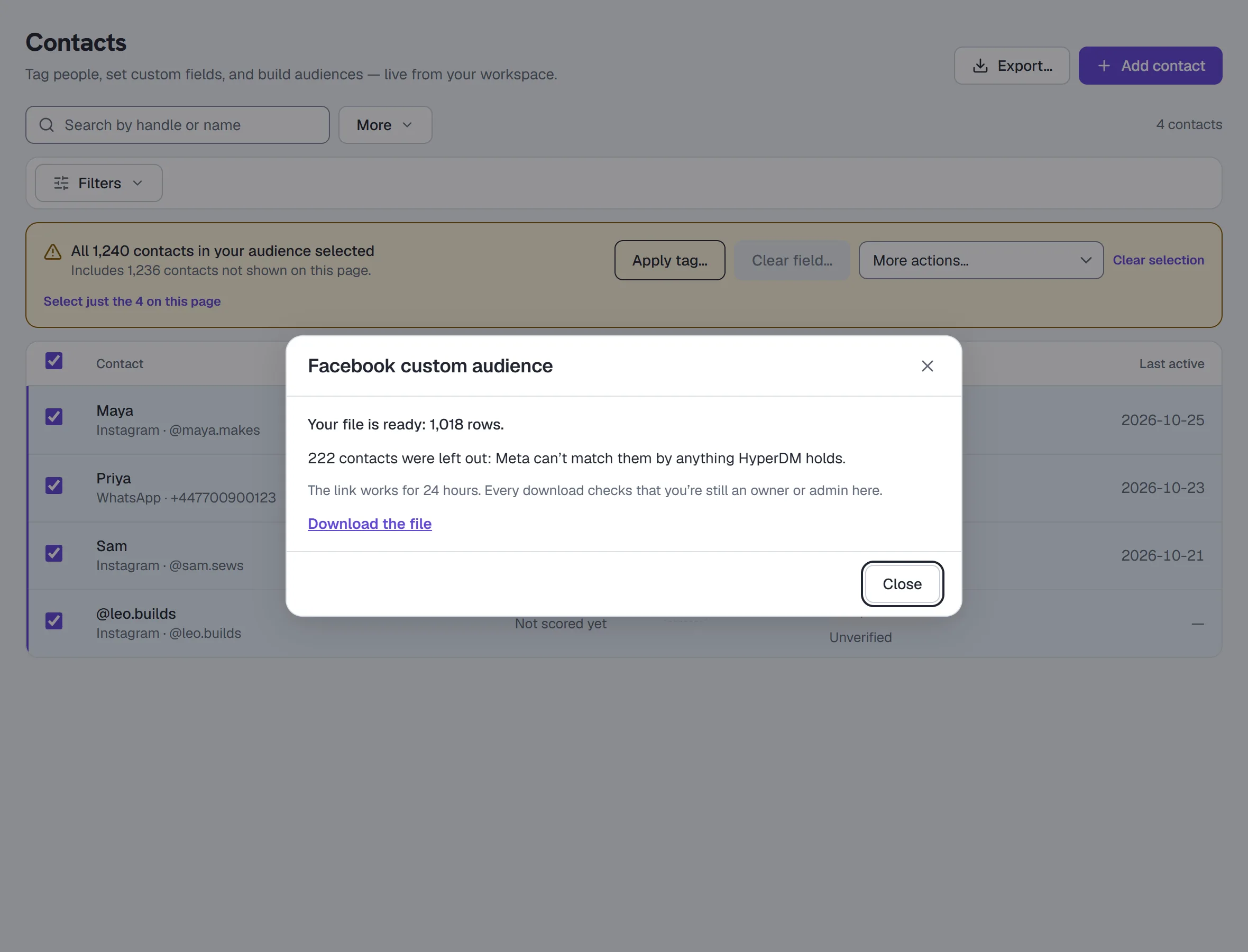Click the plus icon on Add contact
Screen dimensions: 1248x952
coord(1104,66)
